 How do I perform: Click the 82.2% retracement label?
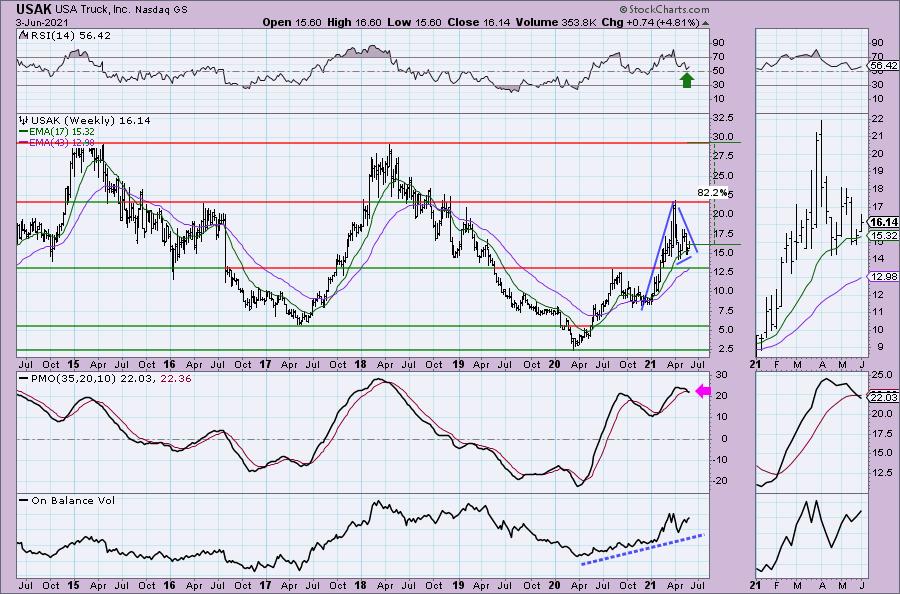712,192
